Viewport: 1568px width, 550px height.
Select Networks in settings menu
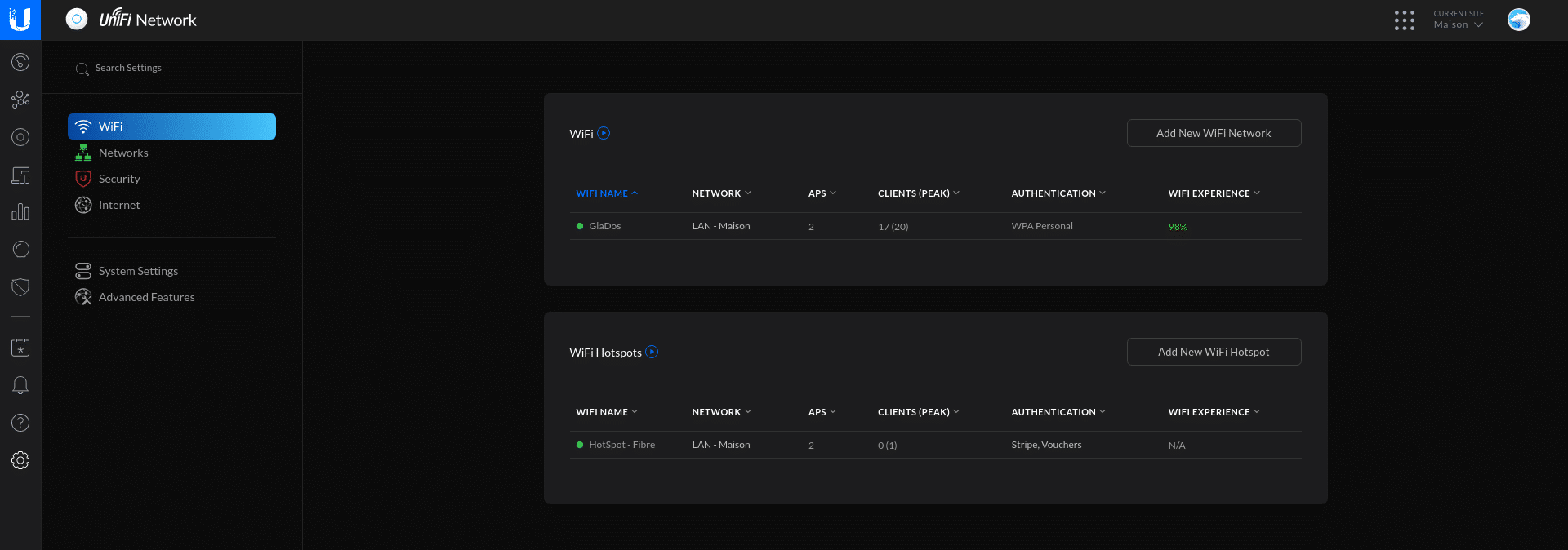(123, 153)
